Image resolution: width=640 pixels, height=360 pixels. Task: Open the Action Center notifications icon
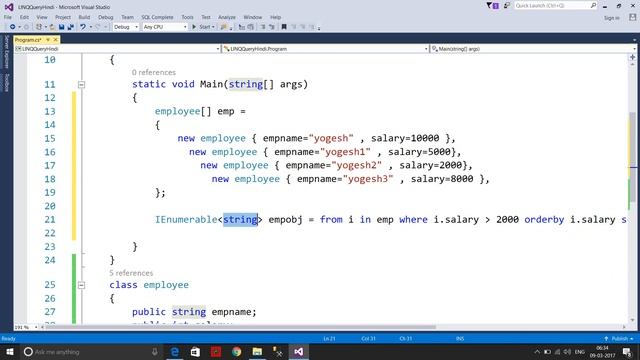point(627,351)
